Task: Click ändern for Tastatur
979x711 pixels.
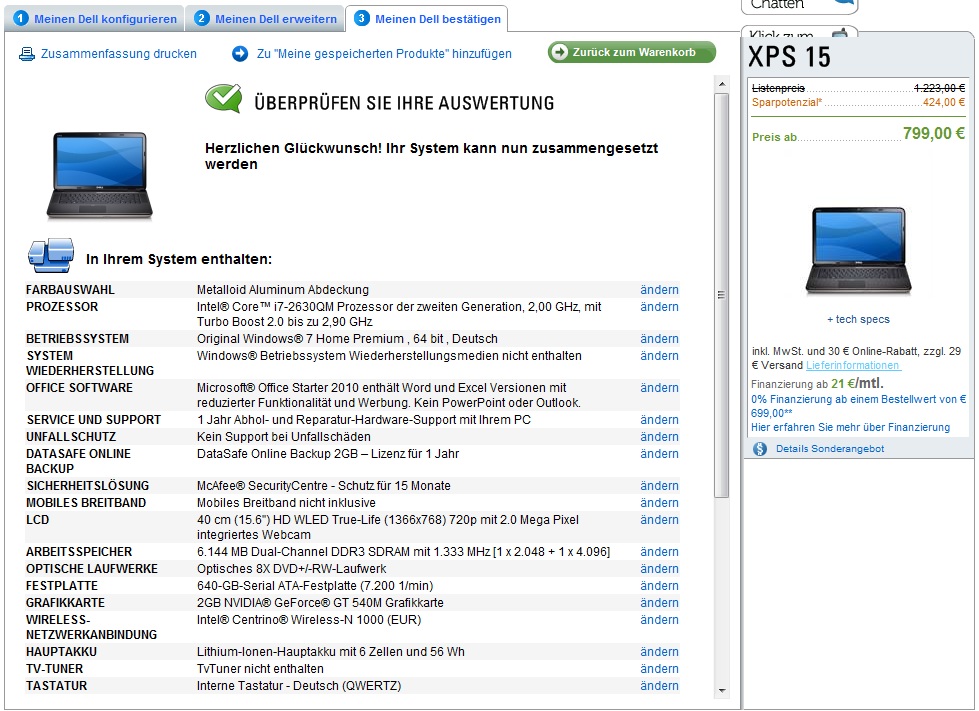Action: point(659,686)
